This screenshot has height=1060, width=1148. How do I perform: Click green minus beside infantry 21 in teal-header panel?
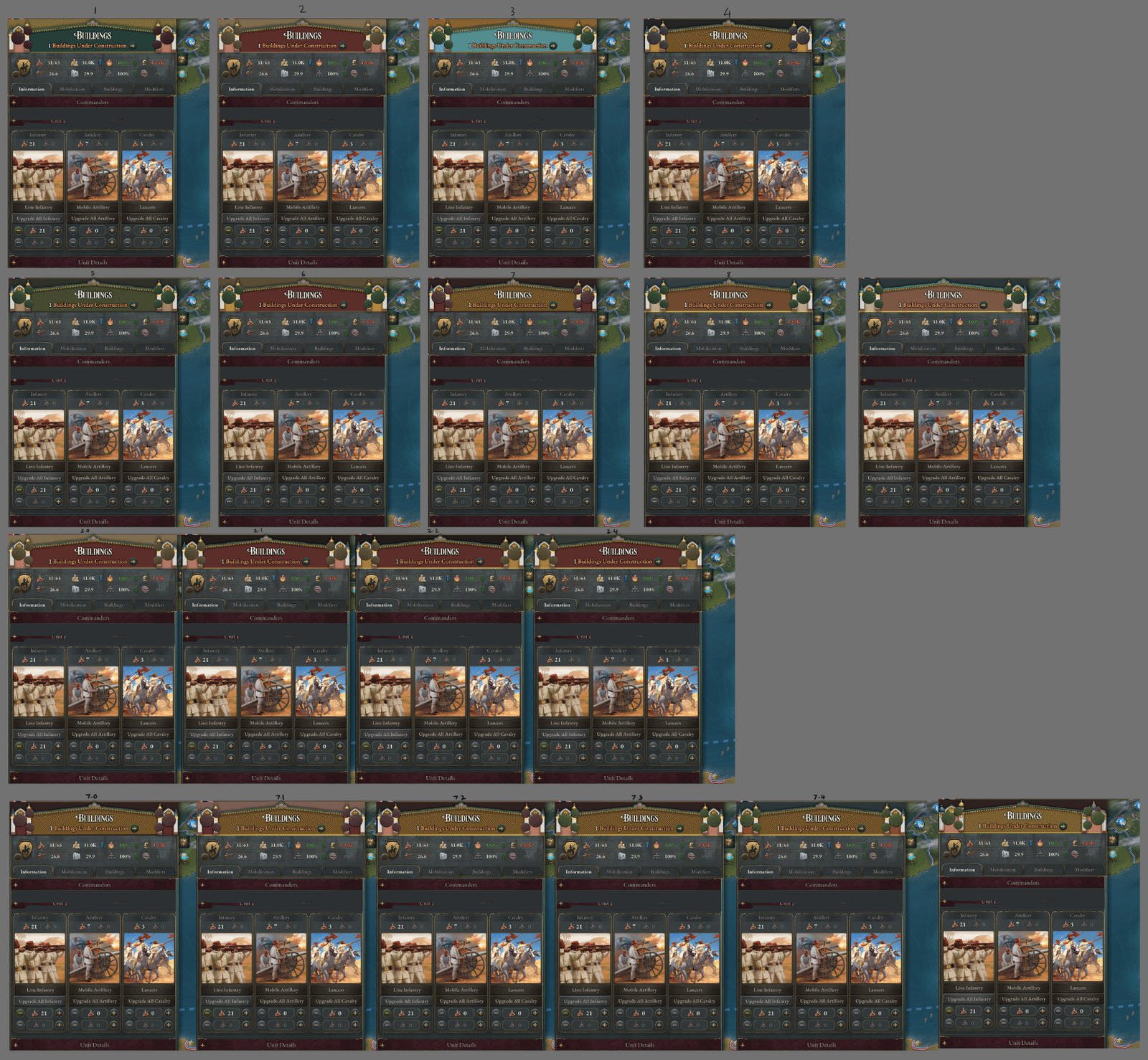pyautogui.click(x=439, y=231)
